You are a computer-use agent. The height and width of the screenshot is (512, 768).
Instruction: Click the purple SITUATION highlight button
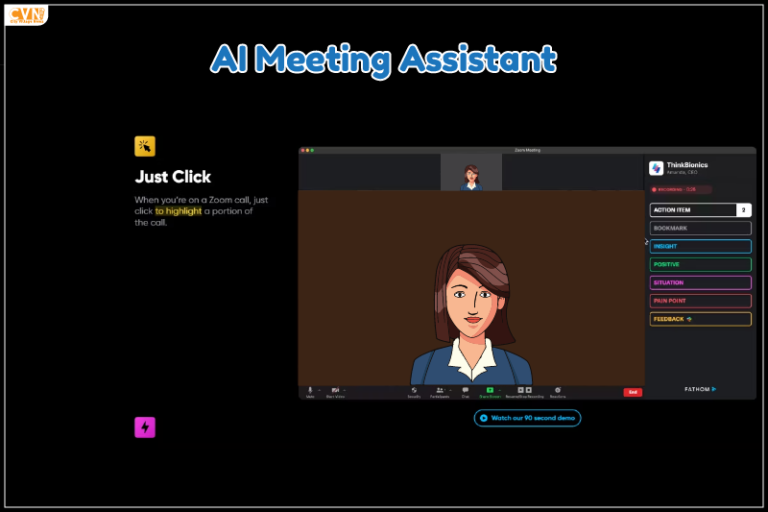700,282
